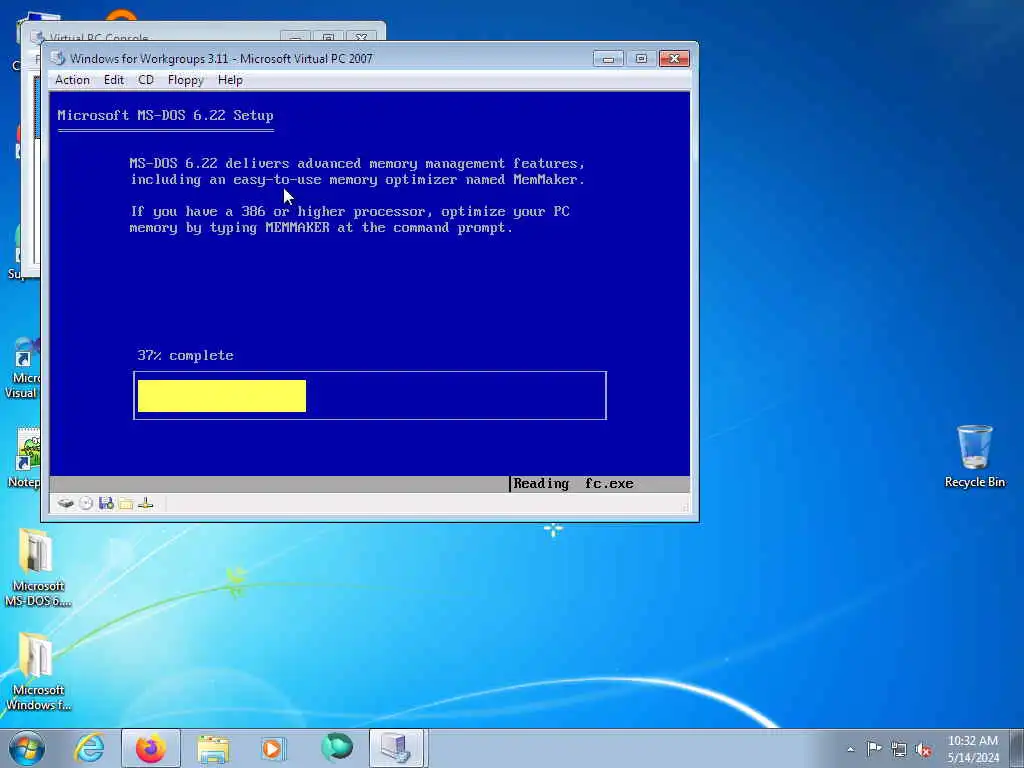
Task: Maximize the Windows for Workgroups VM window
Action: (x=641, y=59)
